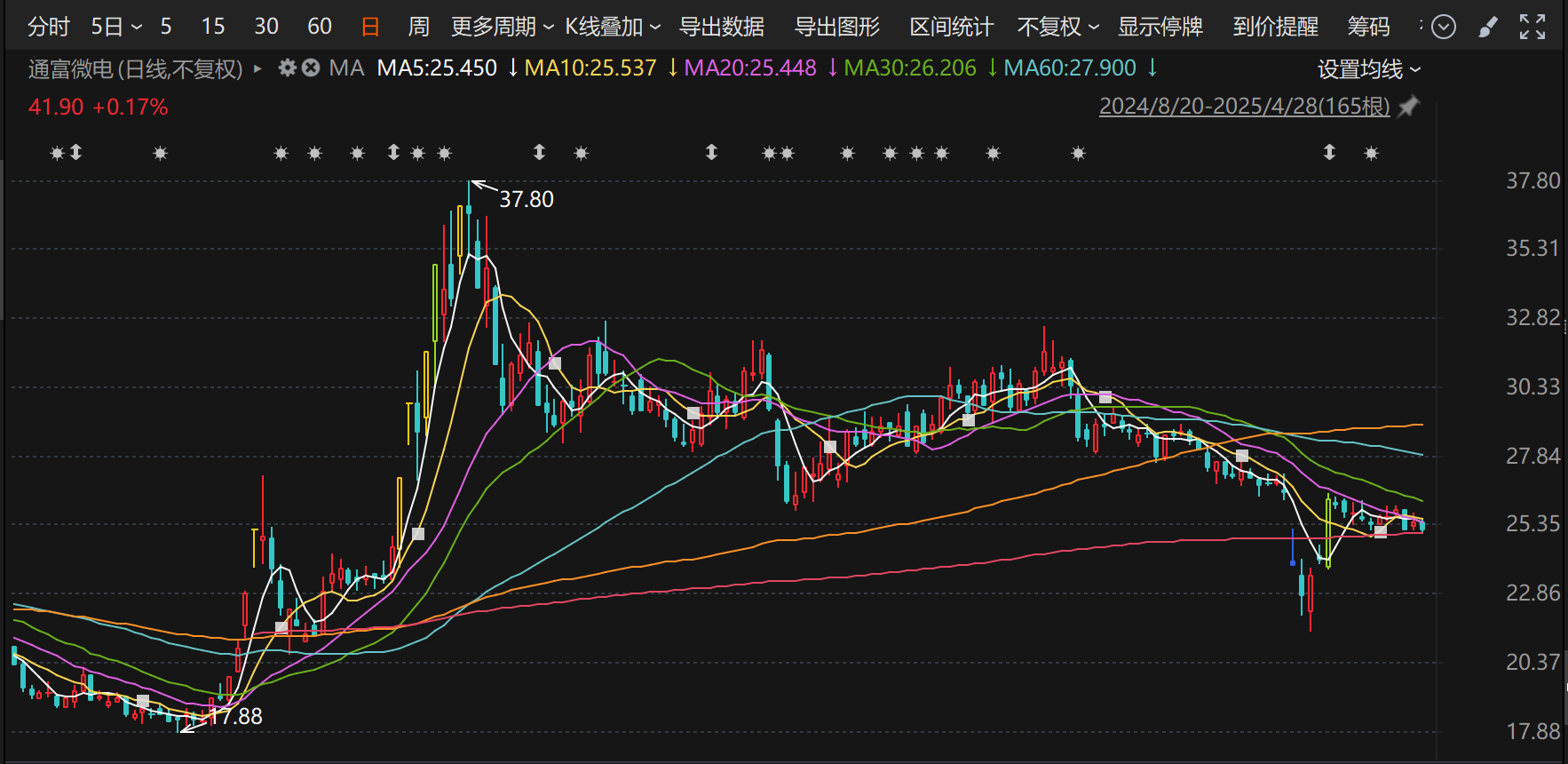Remove MA indicator with the X icon

[x=311, y=68]
